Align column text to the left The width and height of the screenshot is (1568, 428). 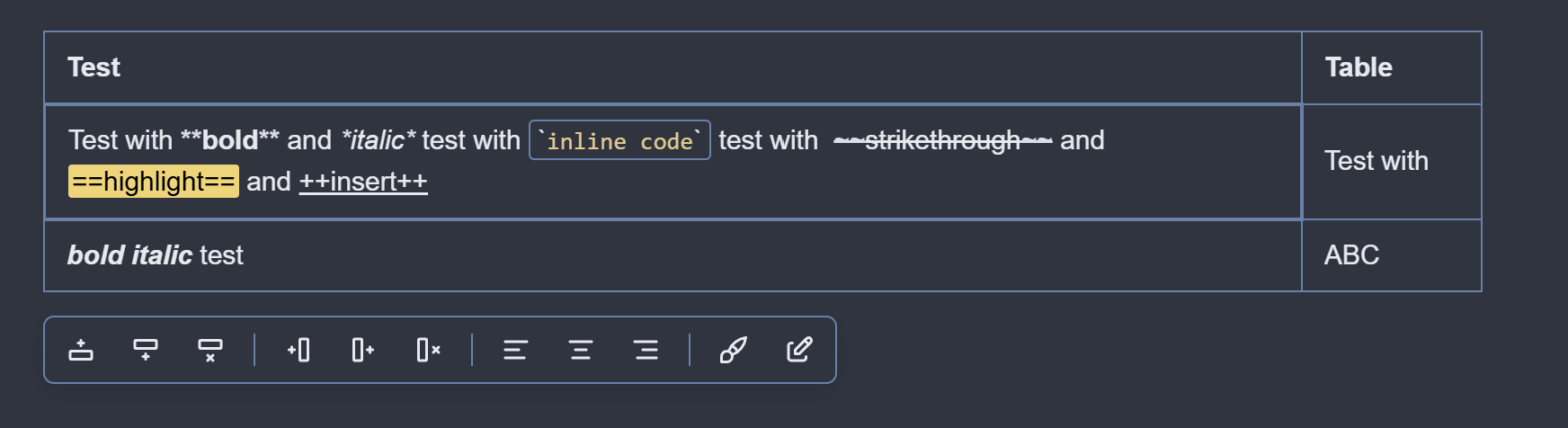coord(515,350)
